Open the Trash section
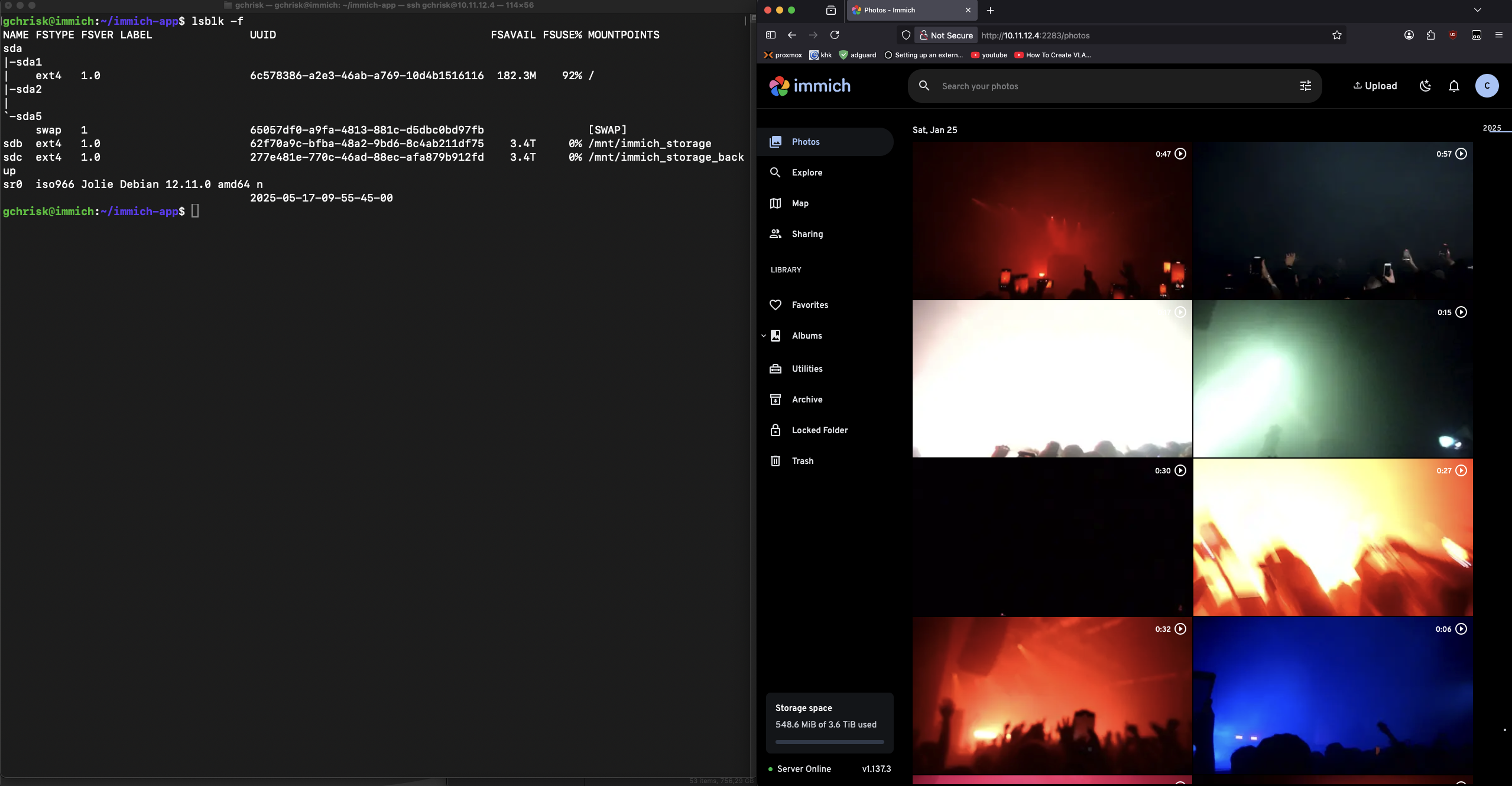The width and height of the screenshot is (1512, 786). coord(802,461)
